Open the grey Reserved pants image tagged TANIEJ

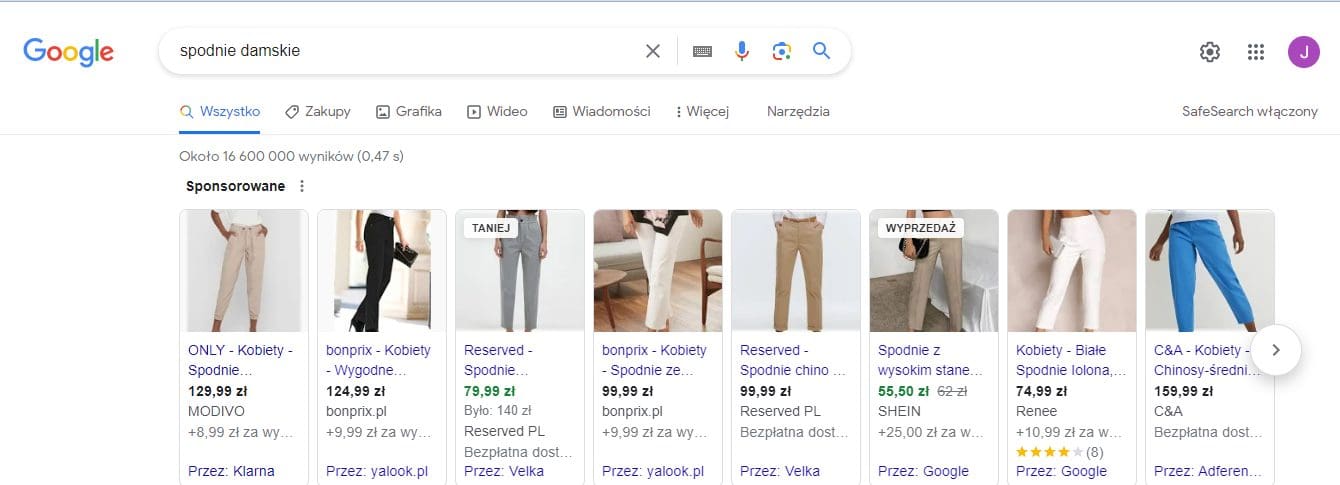click(x=520, y=271)
